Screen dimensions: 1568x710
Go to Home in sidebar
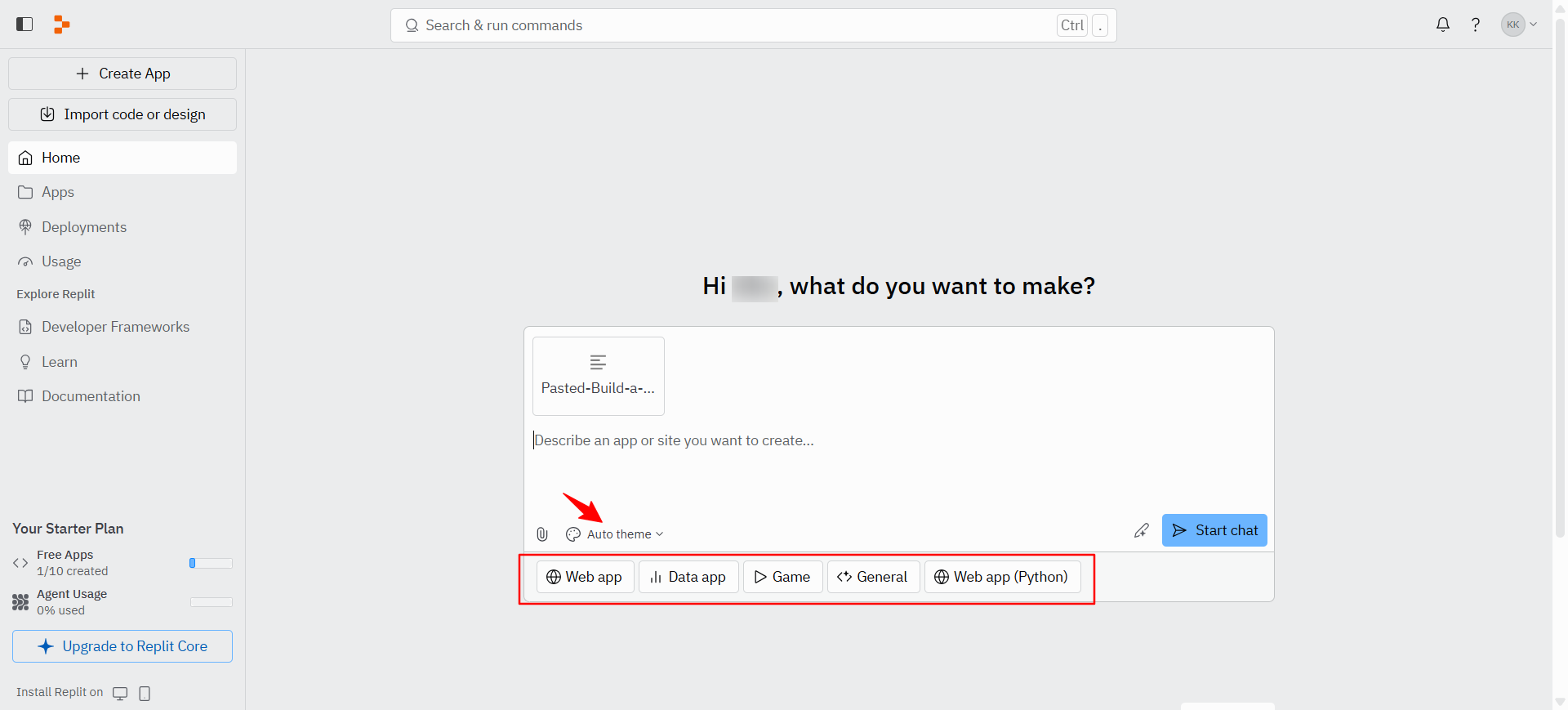122,158
